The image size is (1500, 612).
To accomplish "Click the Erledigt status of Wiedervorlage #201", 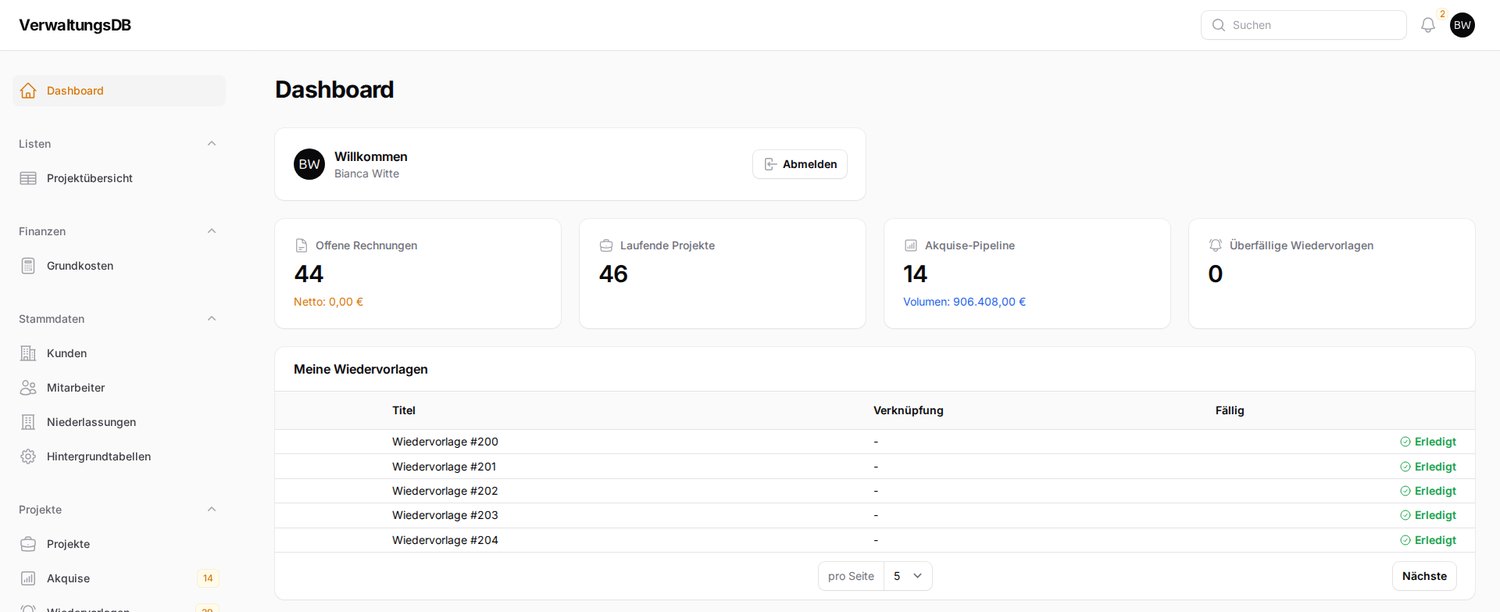I will coord(1428,467).
